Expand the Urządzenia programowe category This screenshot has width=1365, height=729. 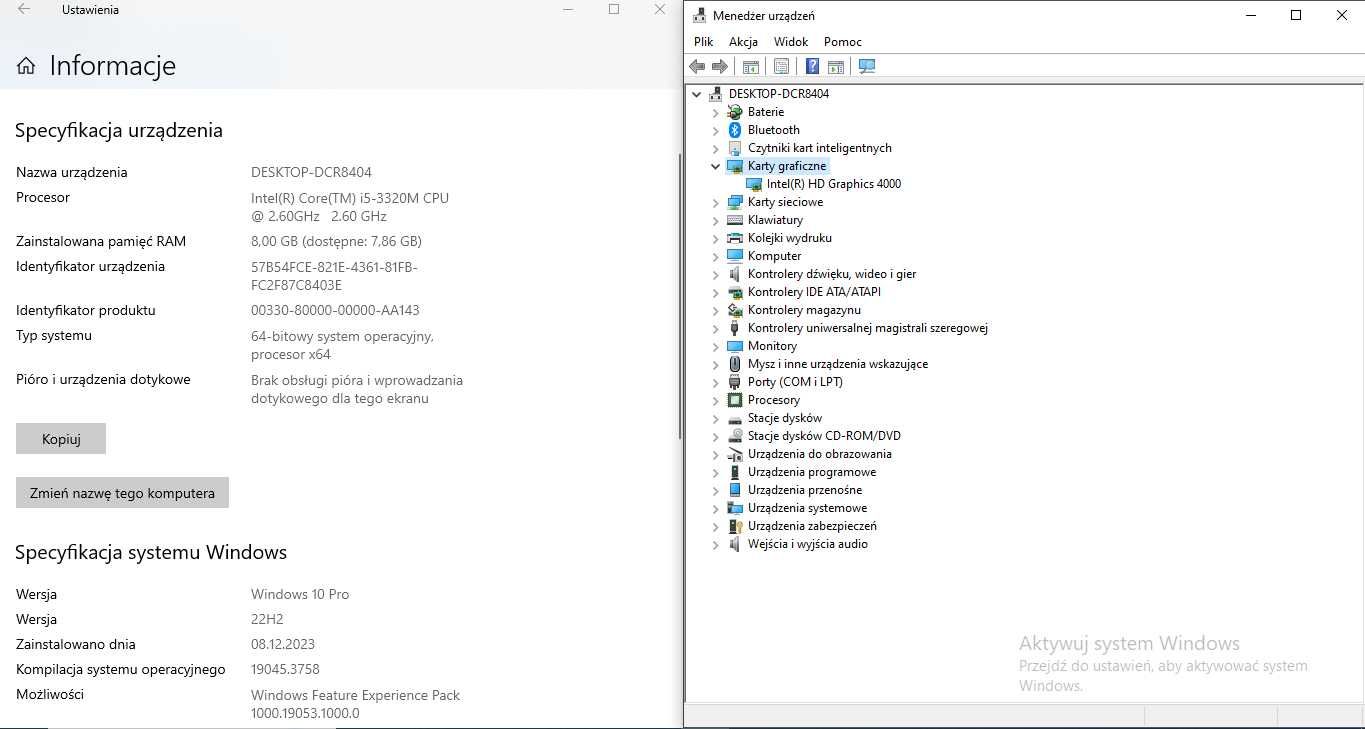[x=715, y=472]
